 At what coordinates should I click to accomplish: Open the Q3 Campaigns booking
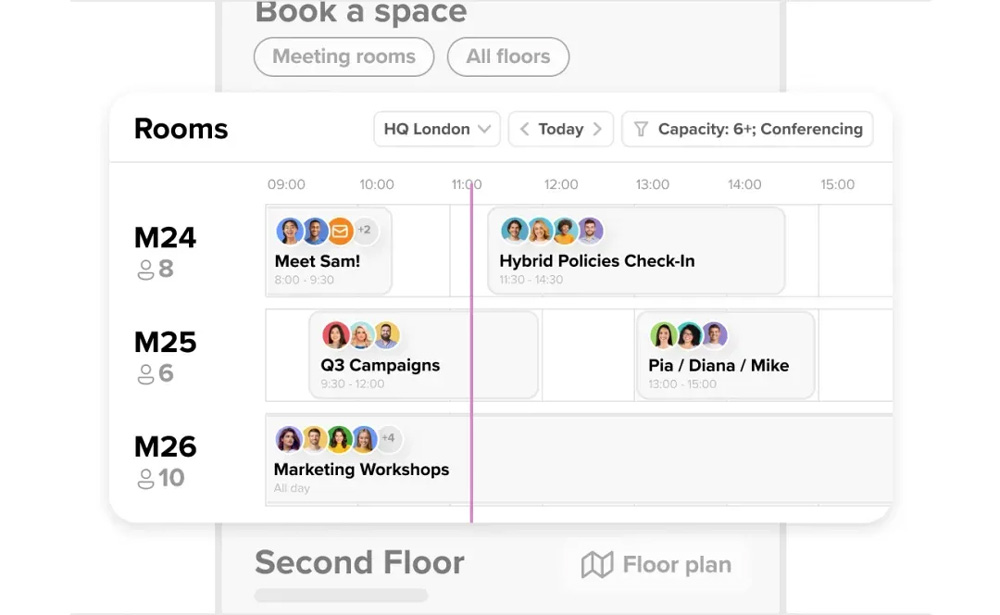(423, 355)
